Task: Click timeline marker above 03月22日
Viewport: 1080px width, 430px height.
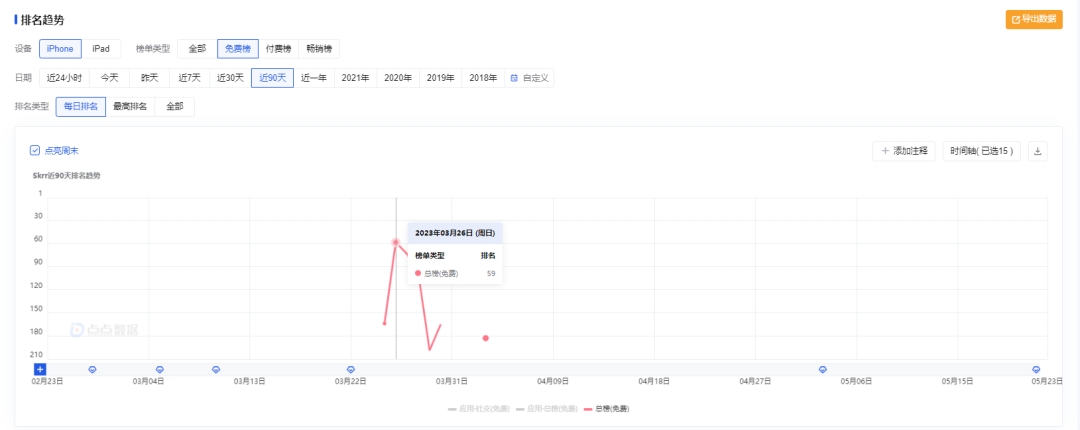Action: 351,369
